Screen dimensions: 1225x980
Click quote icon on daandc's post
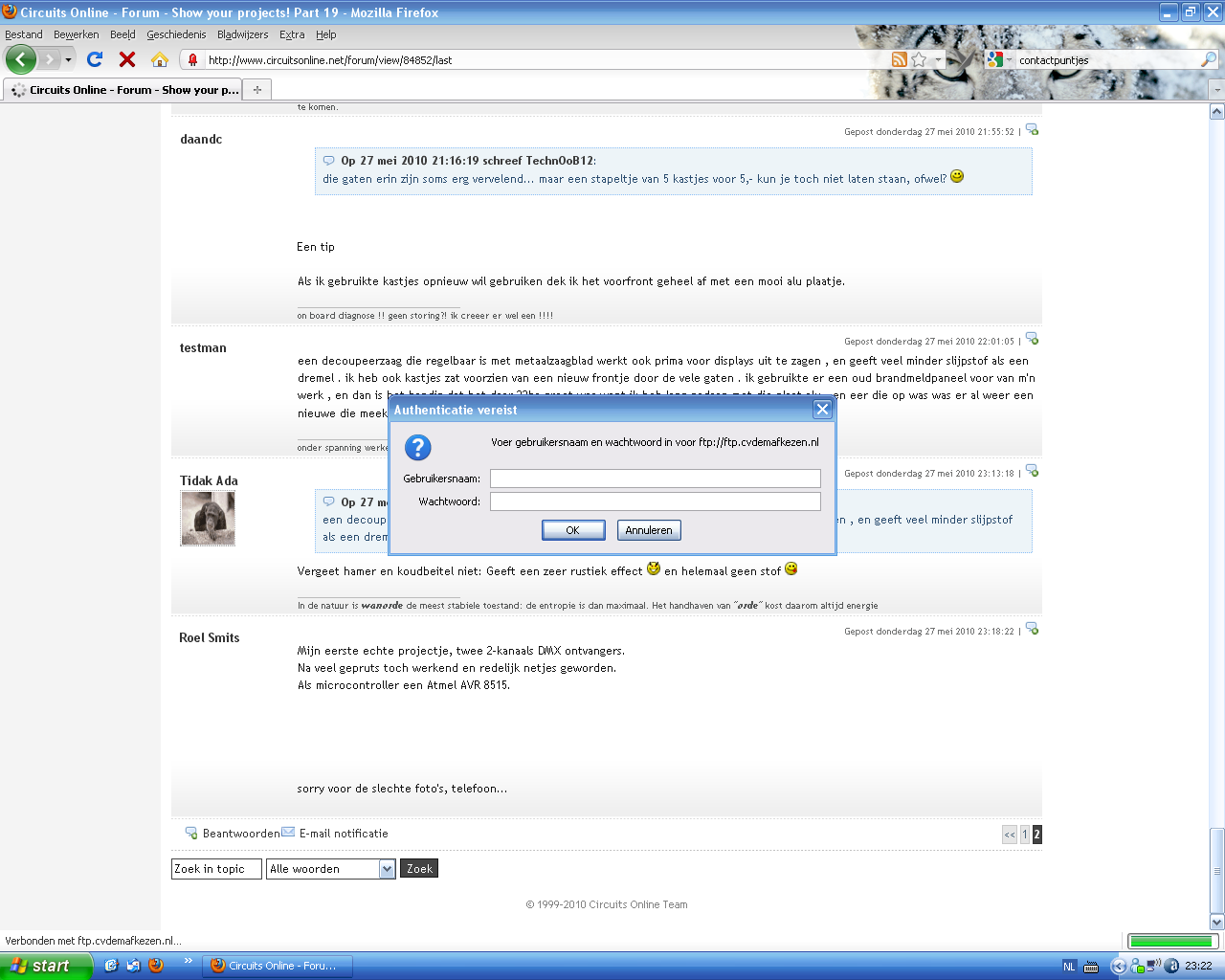pyautogui.click(x=1032, y=129)
